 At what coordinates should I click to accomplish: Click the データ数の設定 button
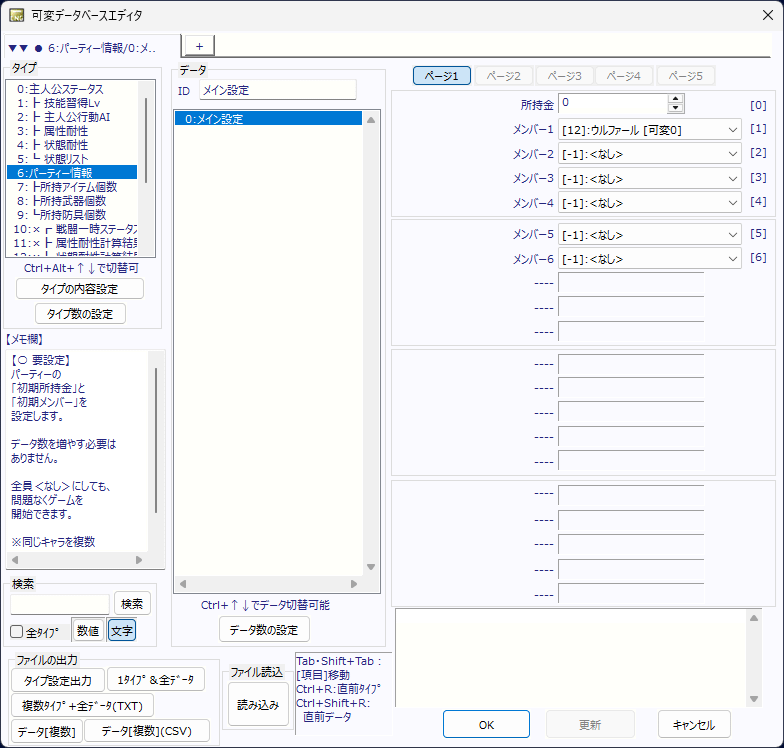(x=264, y=629)
